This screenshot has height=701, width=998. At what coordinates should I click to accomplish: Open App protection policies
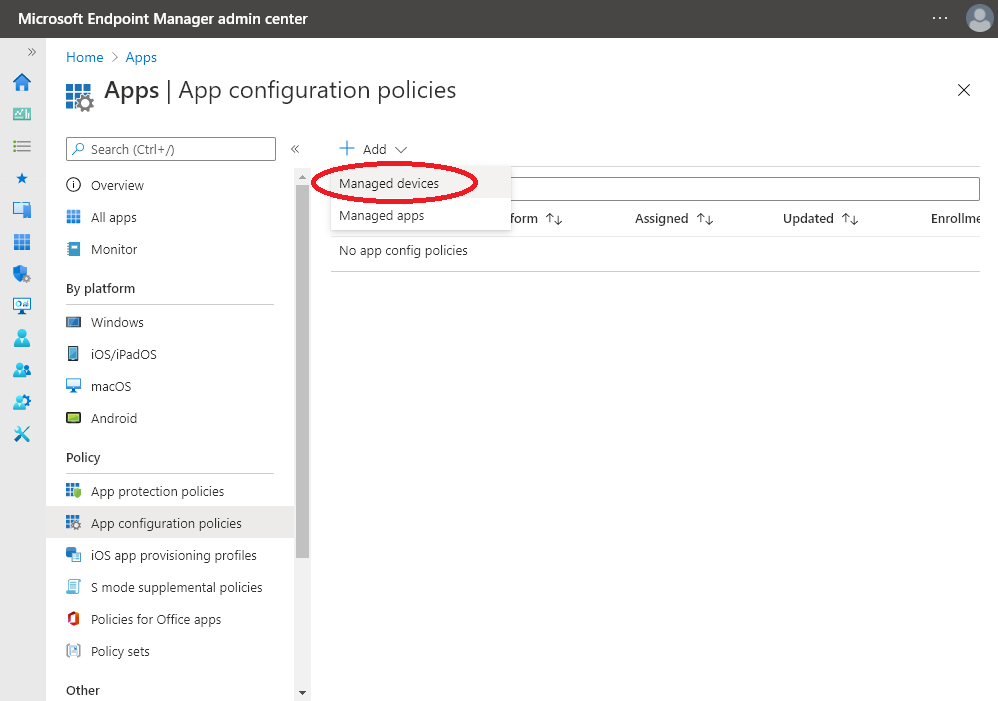[170, 492]
